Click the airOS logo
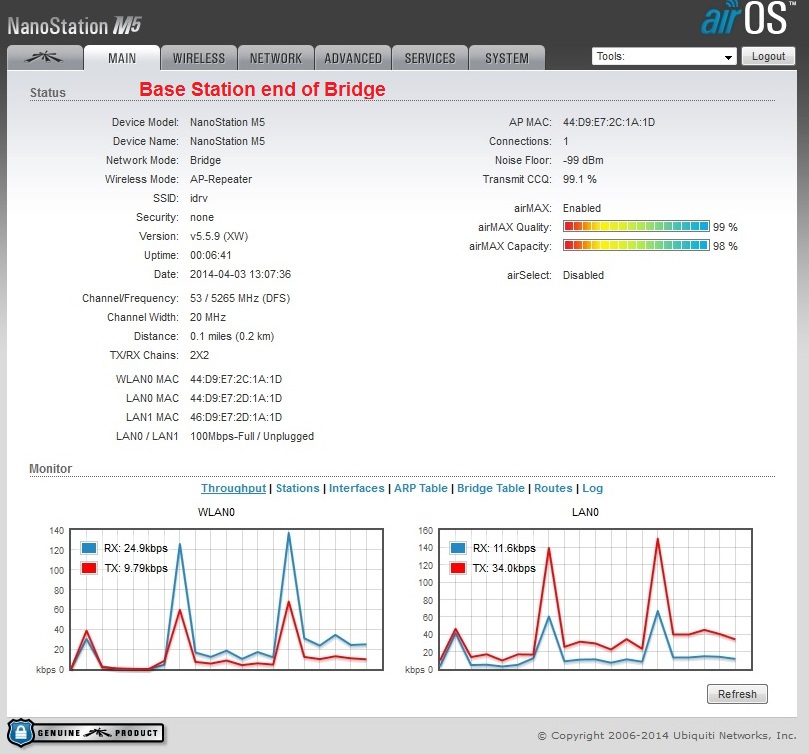The image size is (809, 754). 747,20
